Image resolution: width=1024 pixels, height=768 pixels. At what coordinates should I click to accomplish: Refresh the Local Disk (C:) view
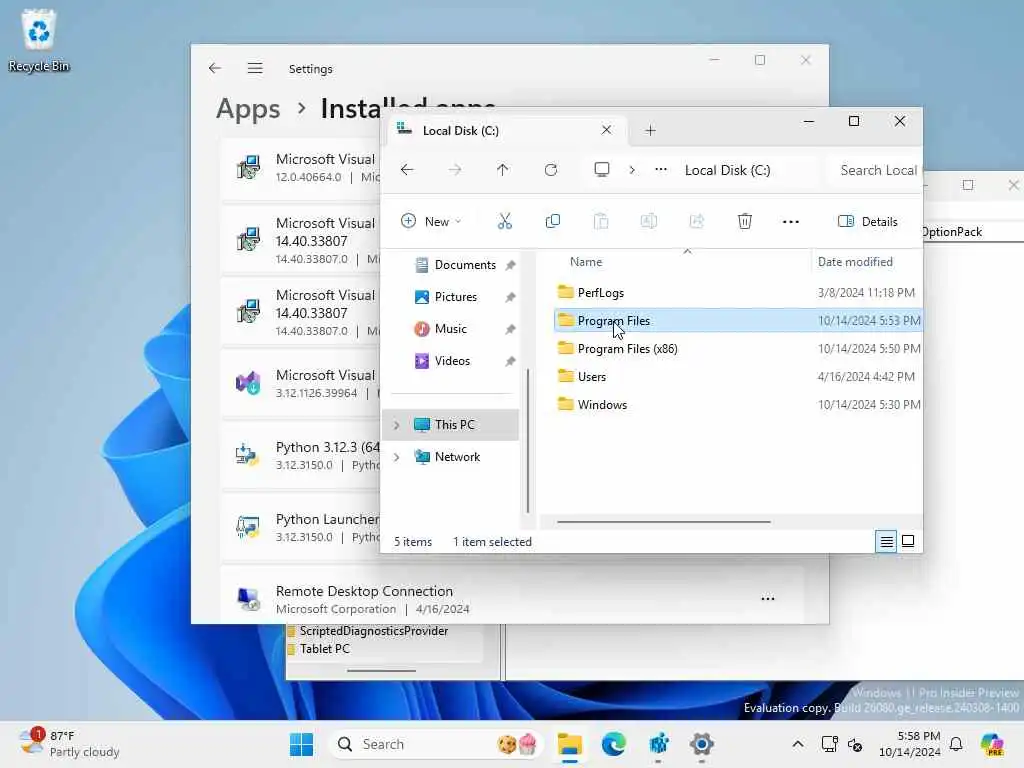click(551, 170)
